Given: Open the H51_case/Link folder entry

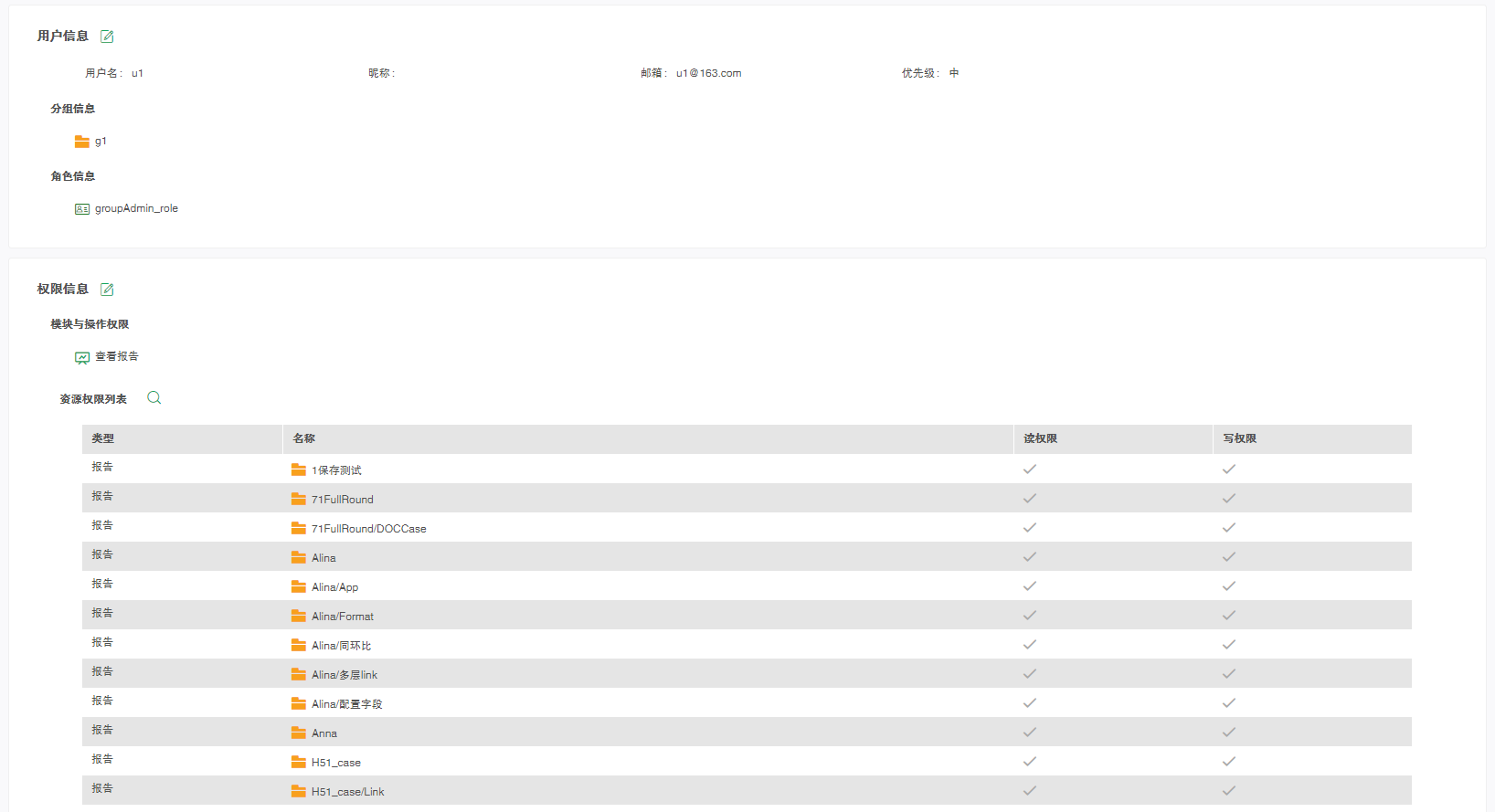Looking at the screenshot, I should pos(347,792).
